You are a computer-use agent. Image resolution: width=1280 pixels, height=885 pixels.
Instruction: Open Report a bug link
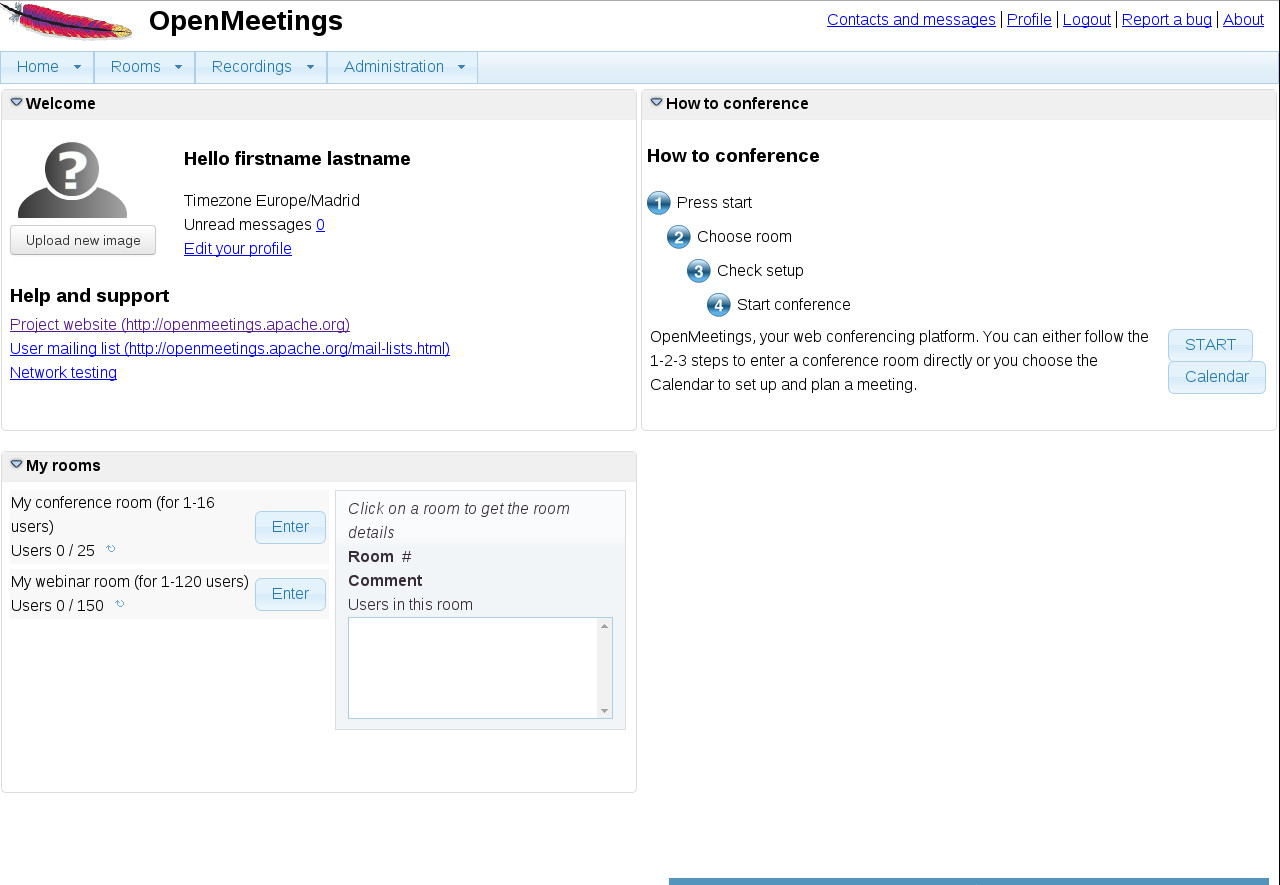[x=1167, y=19]
